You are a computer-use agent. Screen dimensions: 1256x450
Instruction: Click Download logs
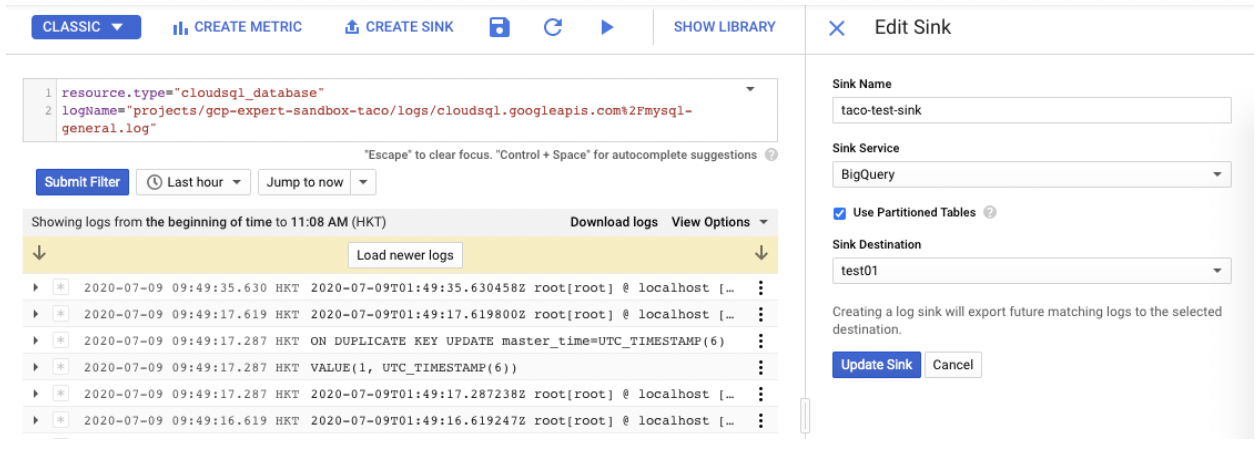[614, 222]
